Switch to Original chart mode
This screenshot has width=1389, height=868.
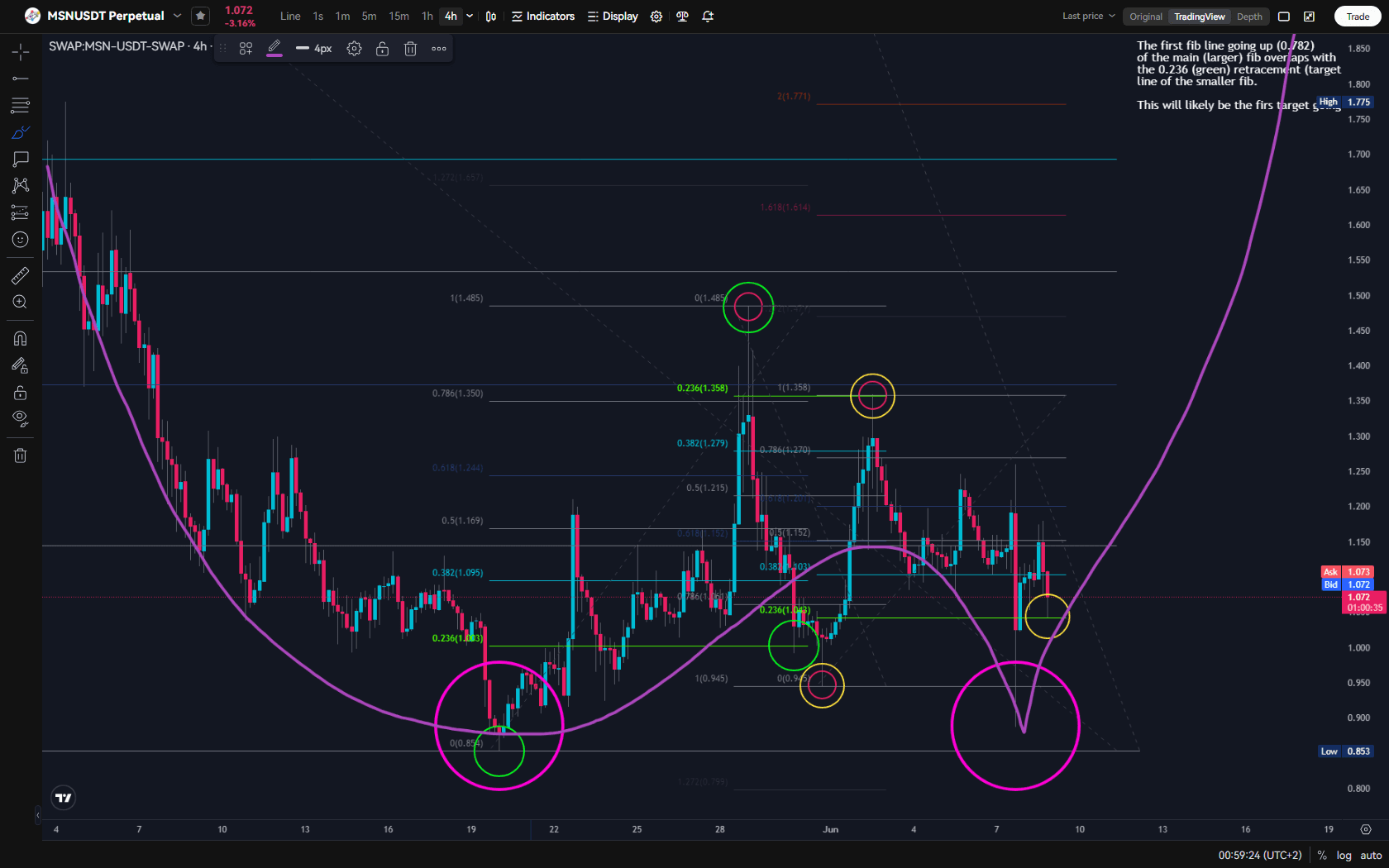tap(1146, 17)
